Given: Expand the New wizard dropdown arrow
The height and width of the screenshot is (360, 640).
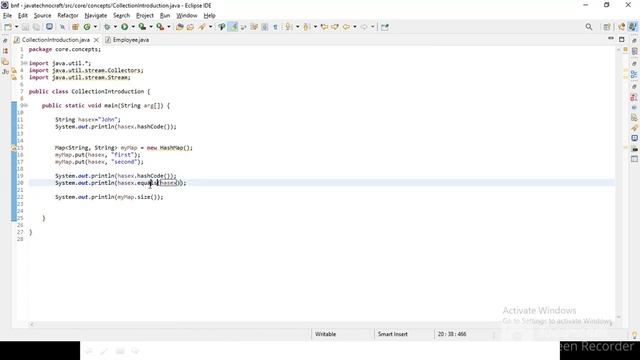Looking at the screenshot, I should click(16, 27).
